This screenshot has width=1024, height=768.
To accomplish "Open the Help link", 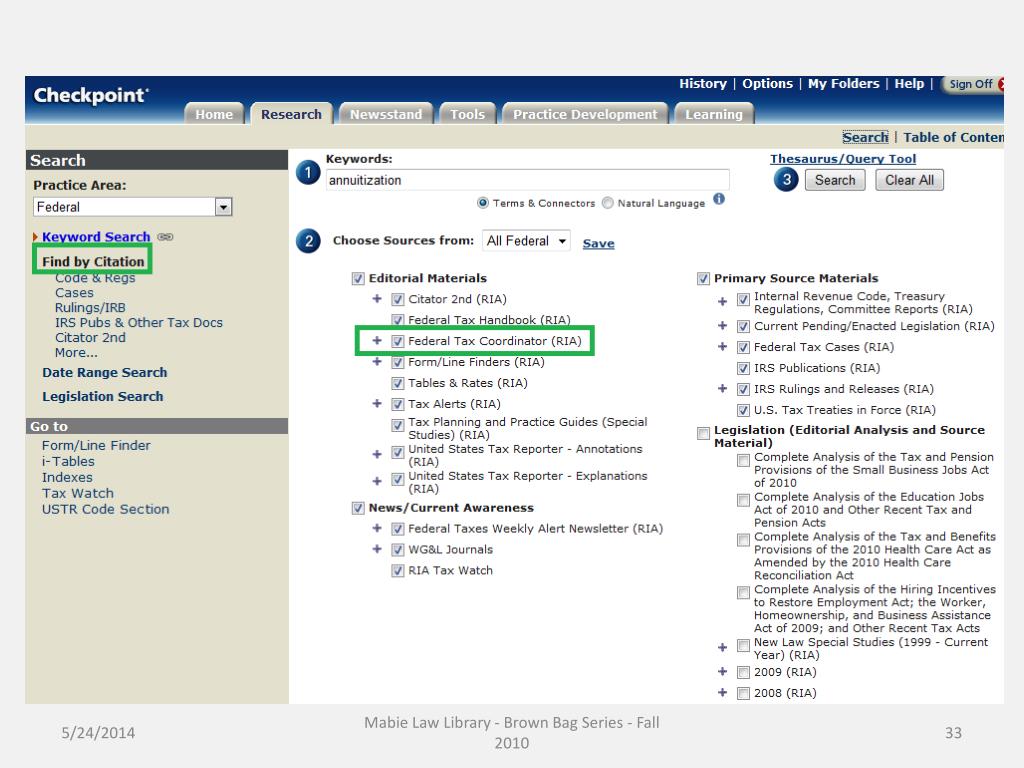I will pyautogui.click(x=909, y=84).
